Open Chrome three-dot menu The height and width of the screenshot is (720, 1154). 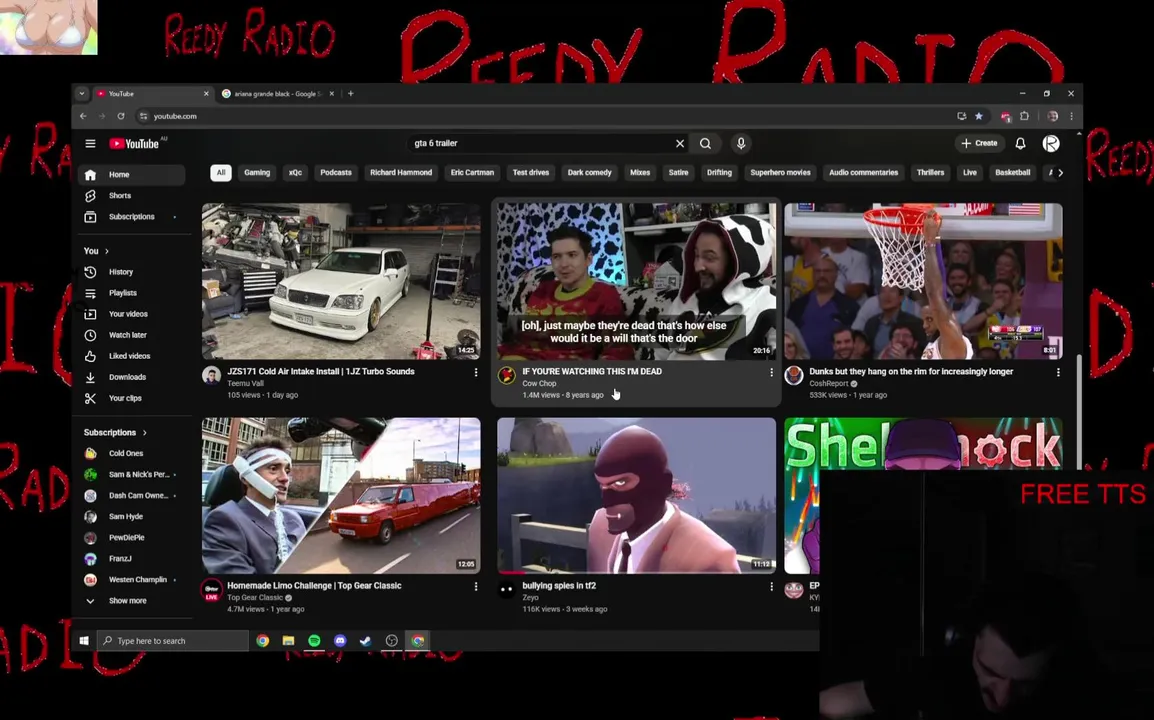coord(1071,116)
